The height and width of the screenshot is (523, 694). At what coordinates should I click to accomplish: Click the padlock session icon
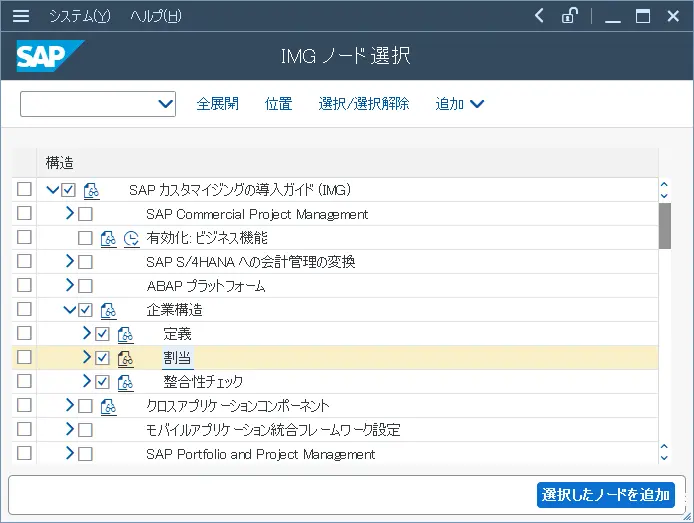coord(569,16)
